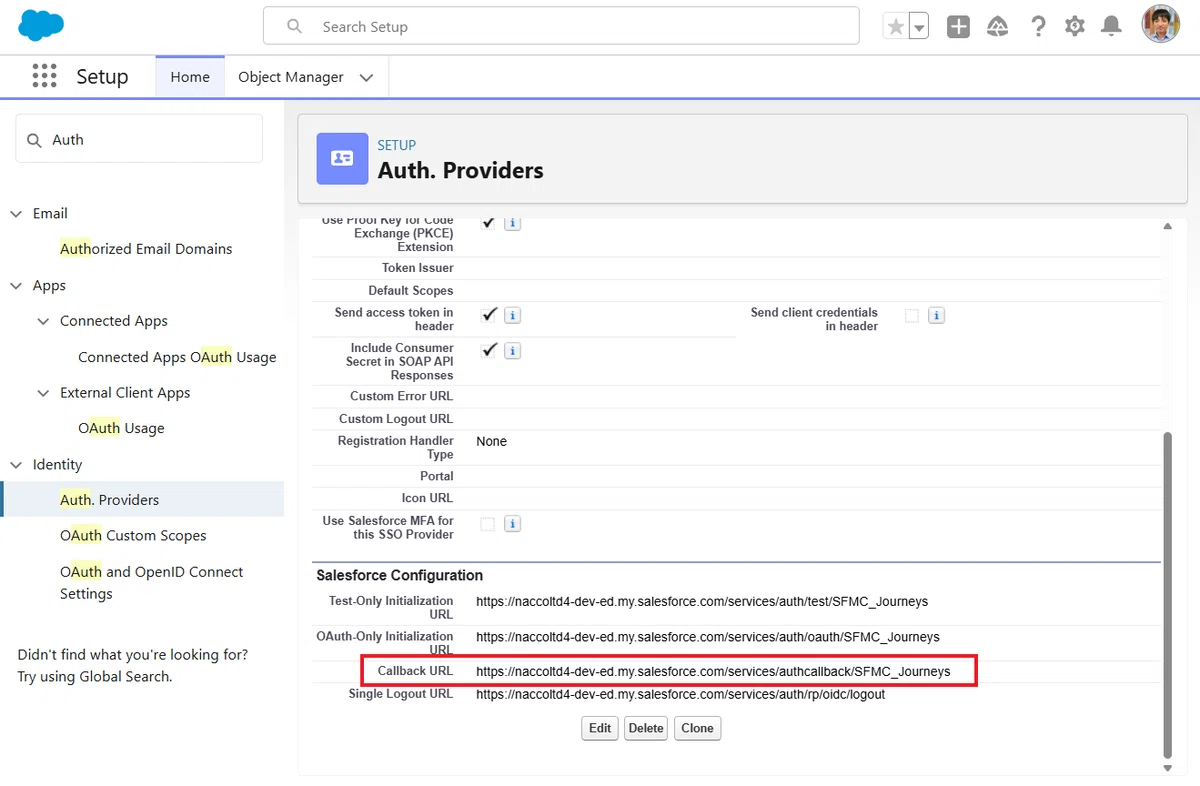1200x786 pixels.
Task: Click the Auth. Providers header icon
Action: 342,158
